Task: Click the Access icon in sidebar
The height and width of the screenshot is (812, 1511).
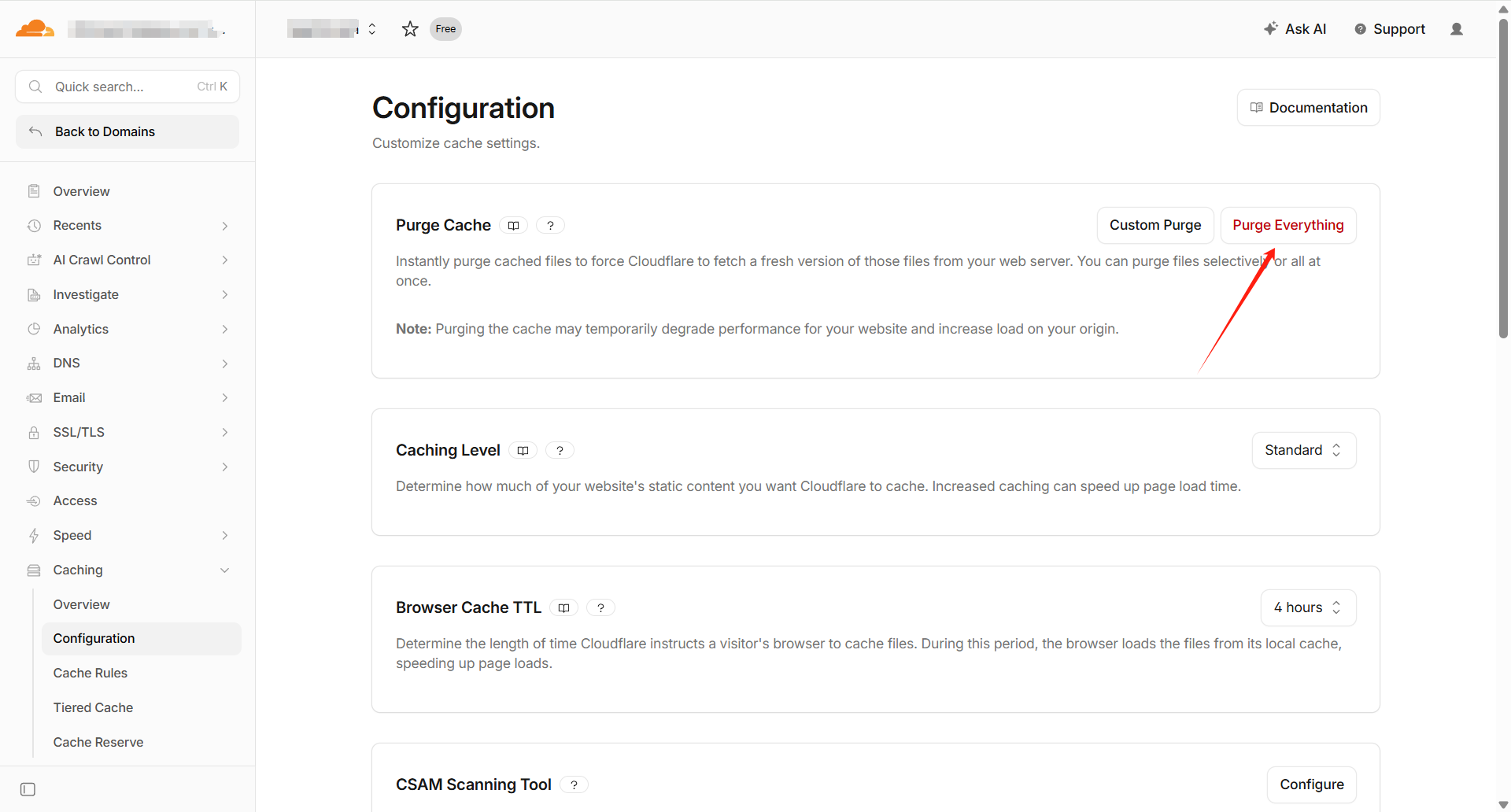Action: pyautogui.click(x=34, y=501)
